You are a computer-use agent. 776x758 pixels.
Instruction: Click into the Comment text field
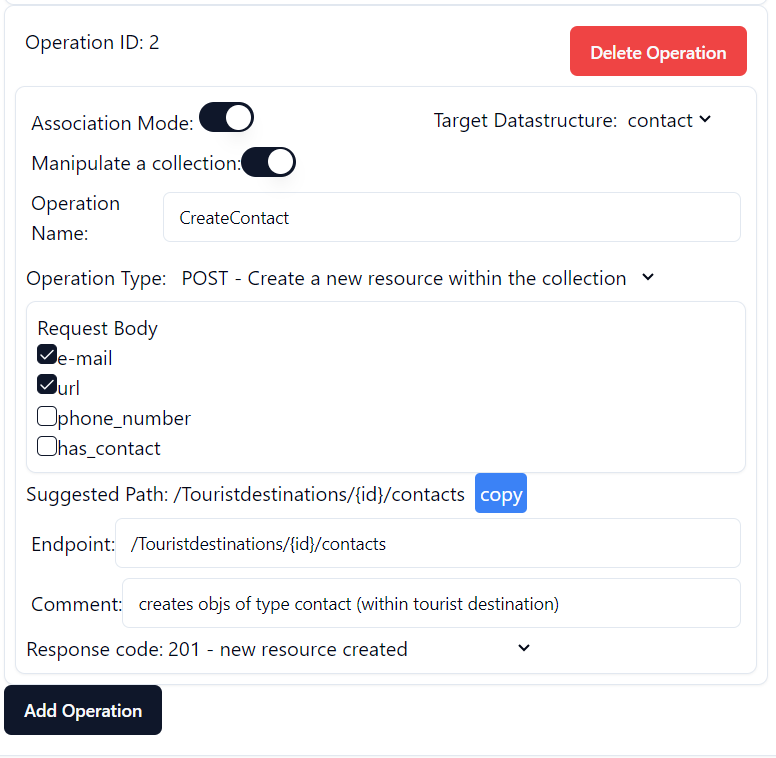point(431,603)
